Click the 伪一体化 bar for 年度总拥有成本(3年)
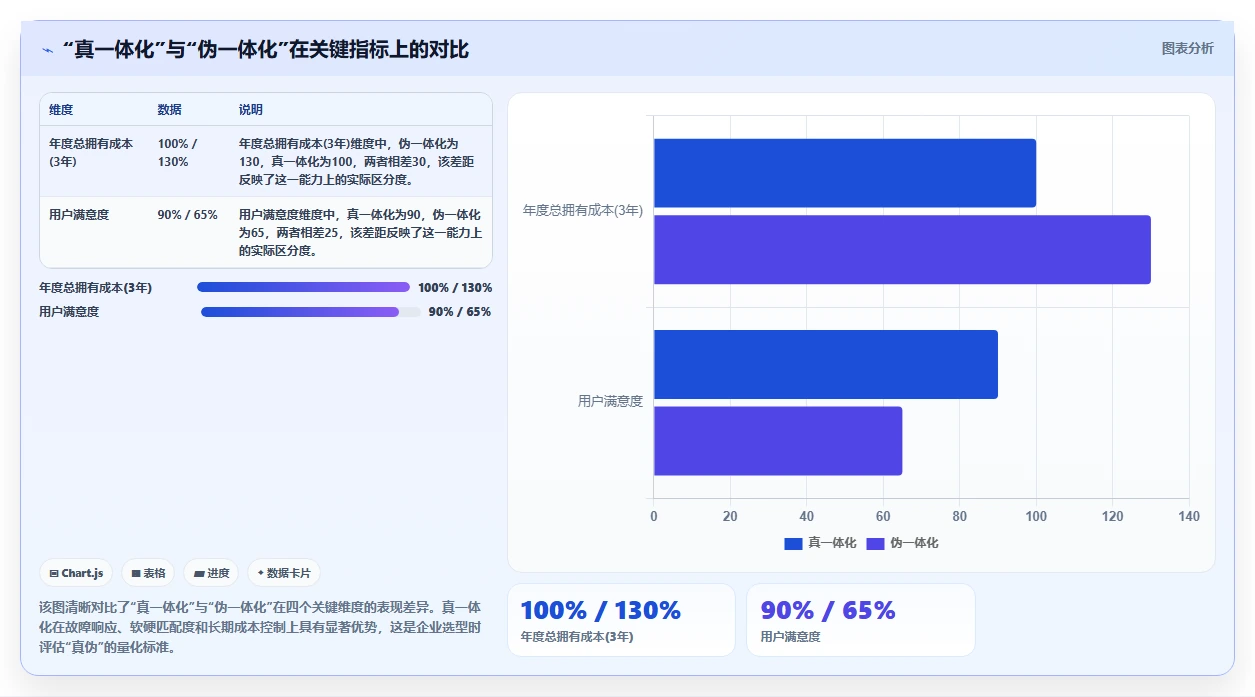This screenshot has width=1255, height=697. (x=902, y=250)
